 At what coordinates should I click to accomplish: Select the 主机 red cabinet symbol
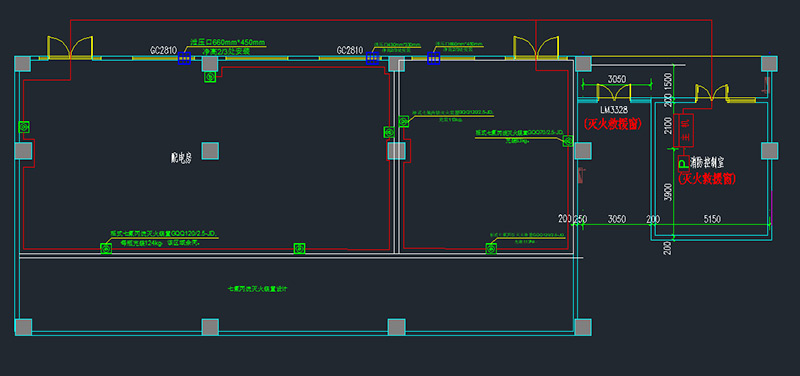point(684,130)
